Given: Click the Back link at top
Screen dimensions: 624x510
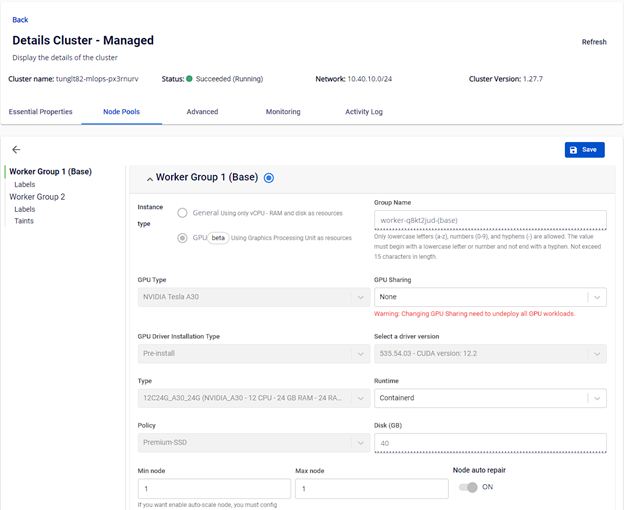Looking at the screenshot, I should [20, 20].
